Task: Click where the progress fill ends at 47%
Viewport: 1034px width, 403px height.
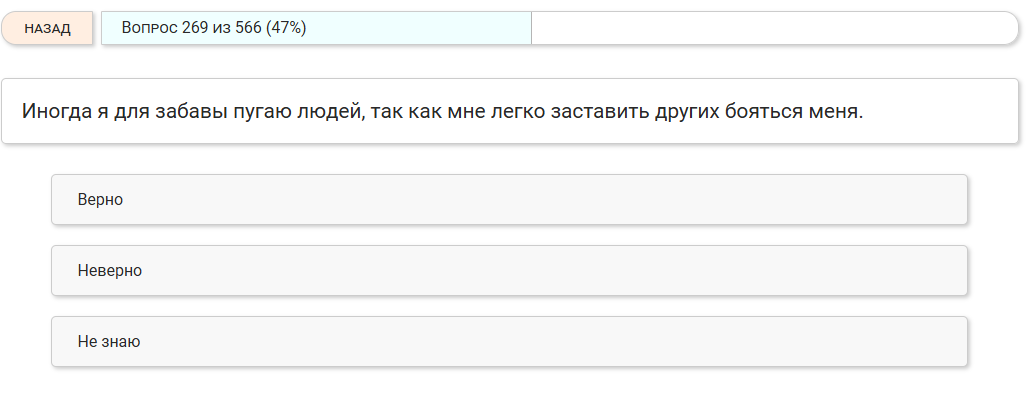Action: click(530, 28)
